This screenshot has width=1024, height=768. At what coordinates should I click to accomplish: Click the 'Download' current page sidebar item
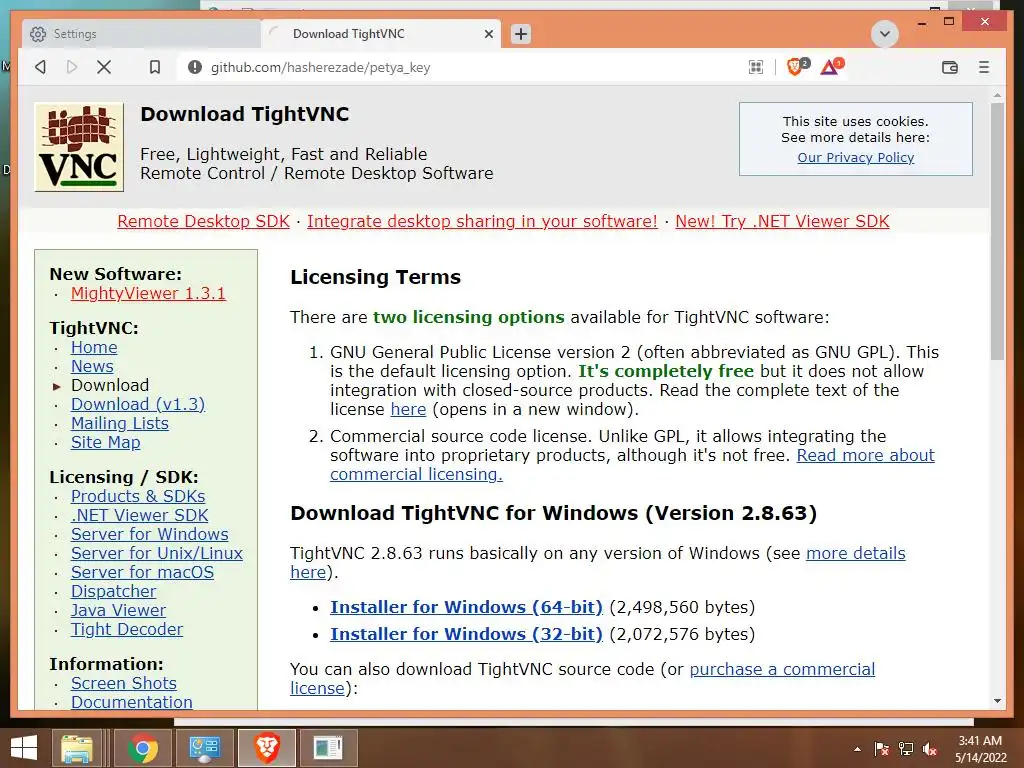(x=110, y=385)
